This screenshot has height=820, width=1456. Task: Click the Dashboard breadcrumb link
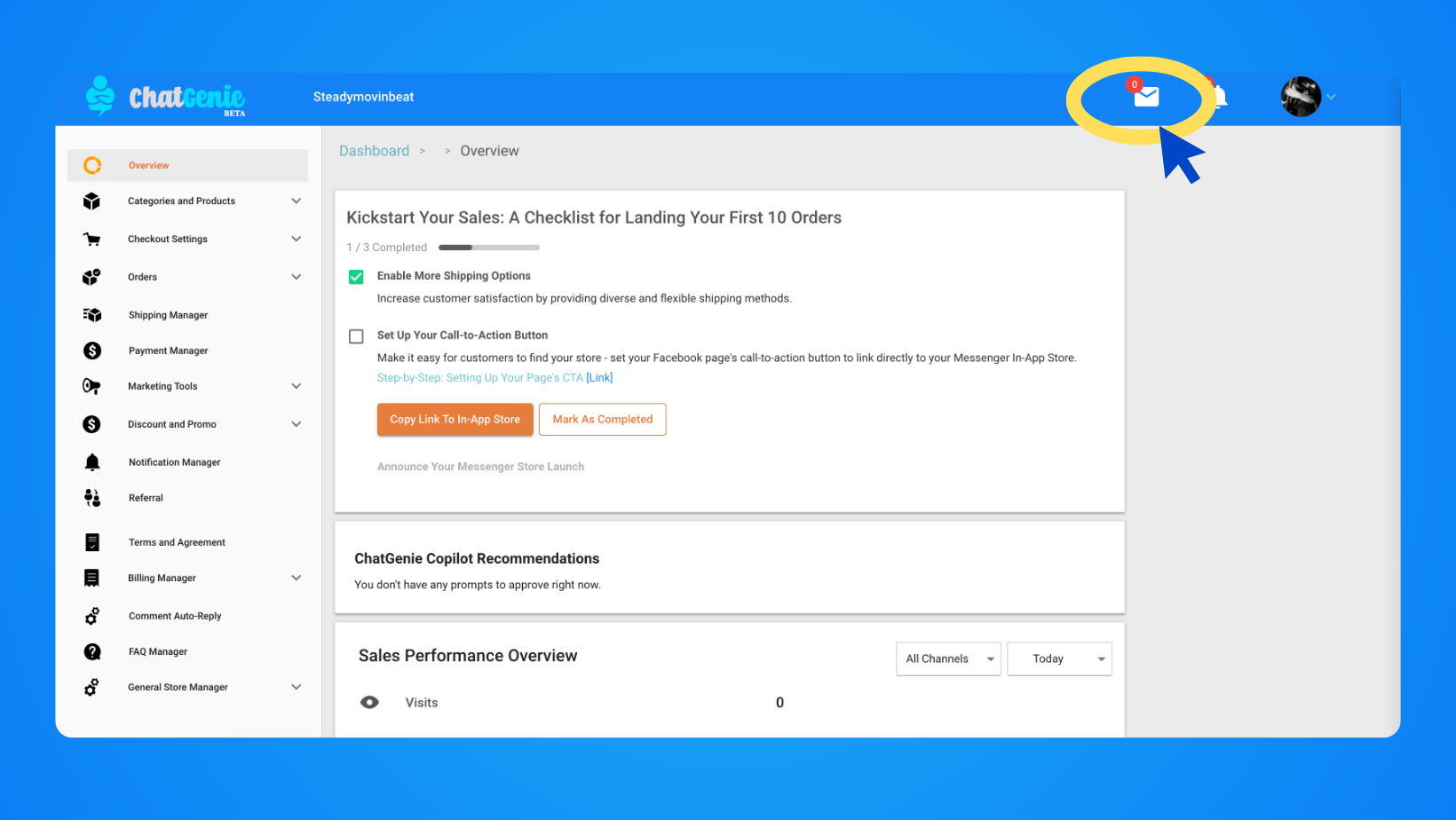click(x=375, y=151)
